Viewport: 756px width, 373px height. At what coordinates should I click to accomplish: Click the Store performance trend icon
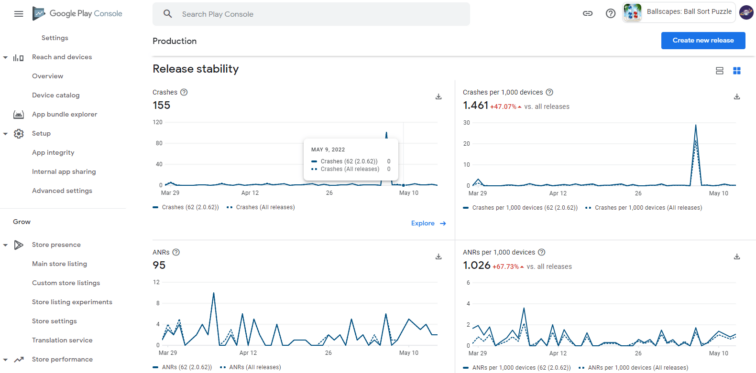click(18, 360)
